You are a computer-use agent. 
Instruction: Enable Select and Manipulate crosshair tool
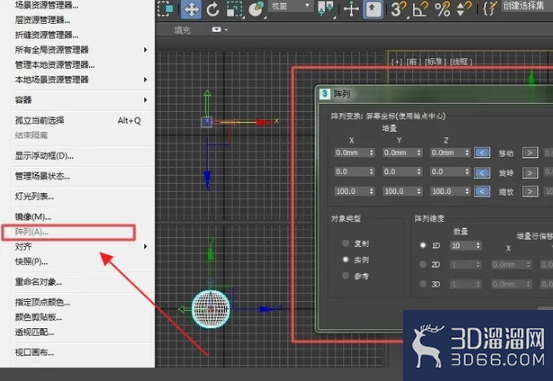tap(351, 9)
